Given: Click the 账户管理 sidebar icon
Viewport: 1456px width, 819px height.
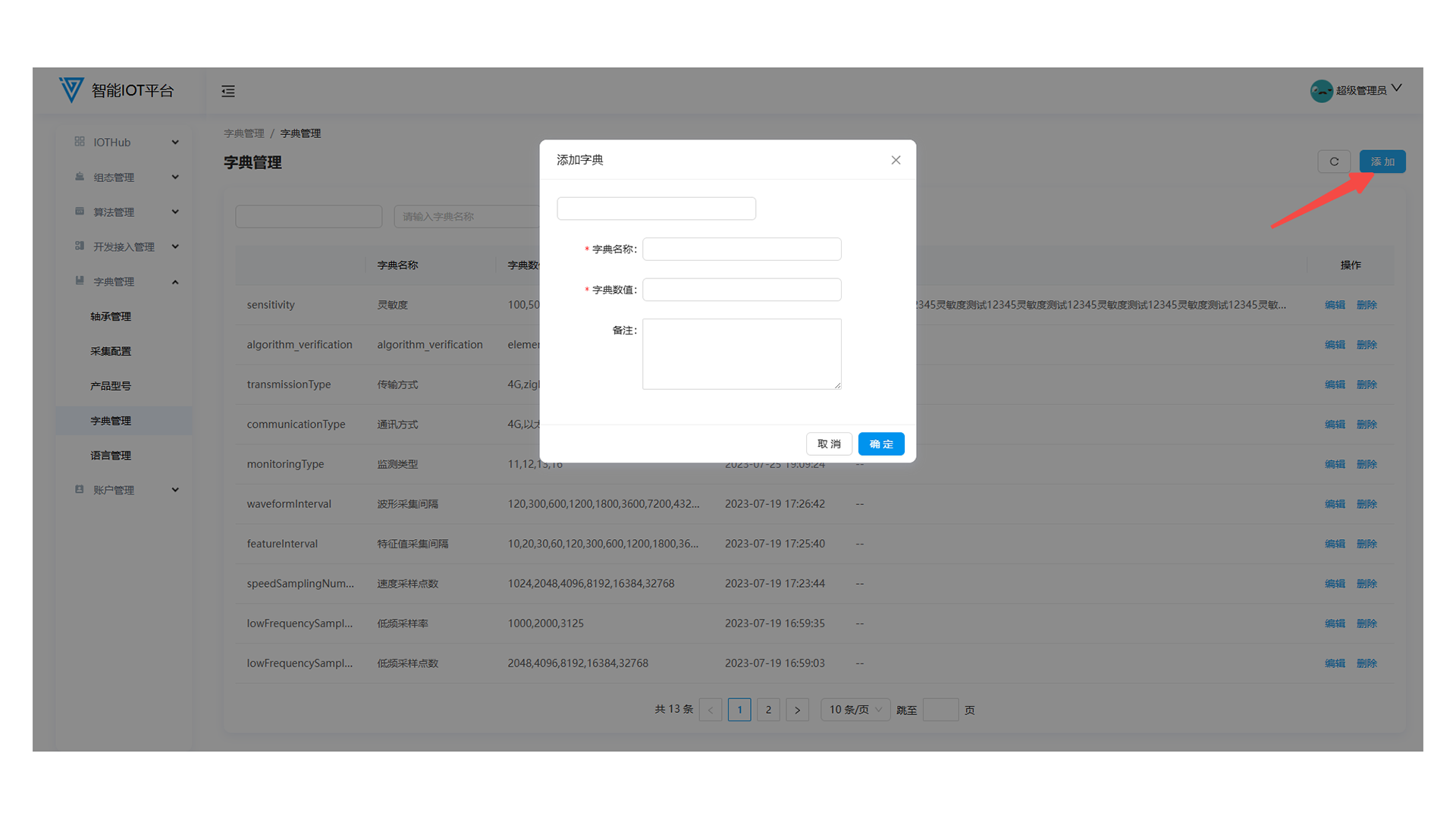Looking at the screenshot, I should pyautogui.click(x=80, y=490).
